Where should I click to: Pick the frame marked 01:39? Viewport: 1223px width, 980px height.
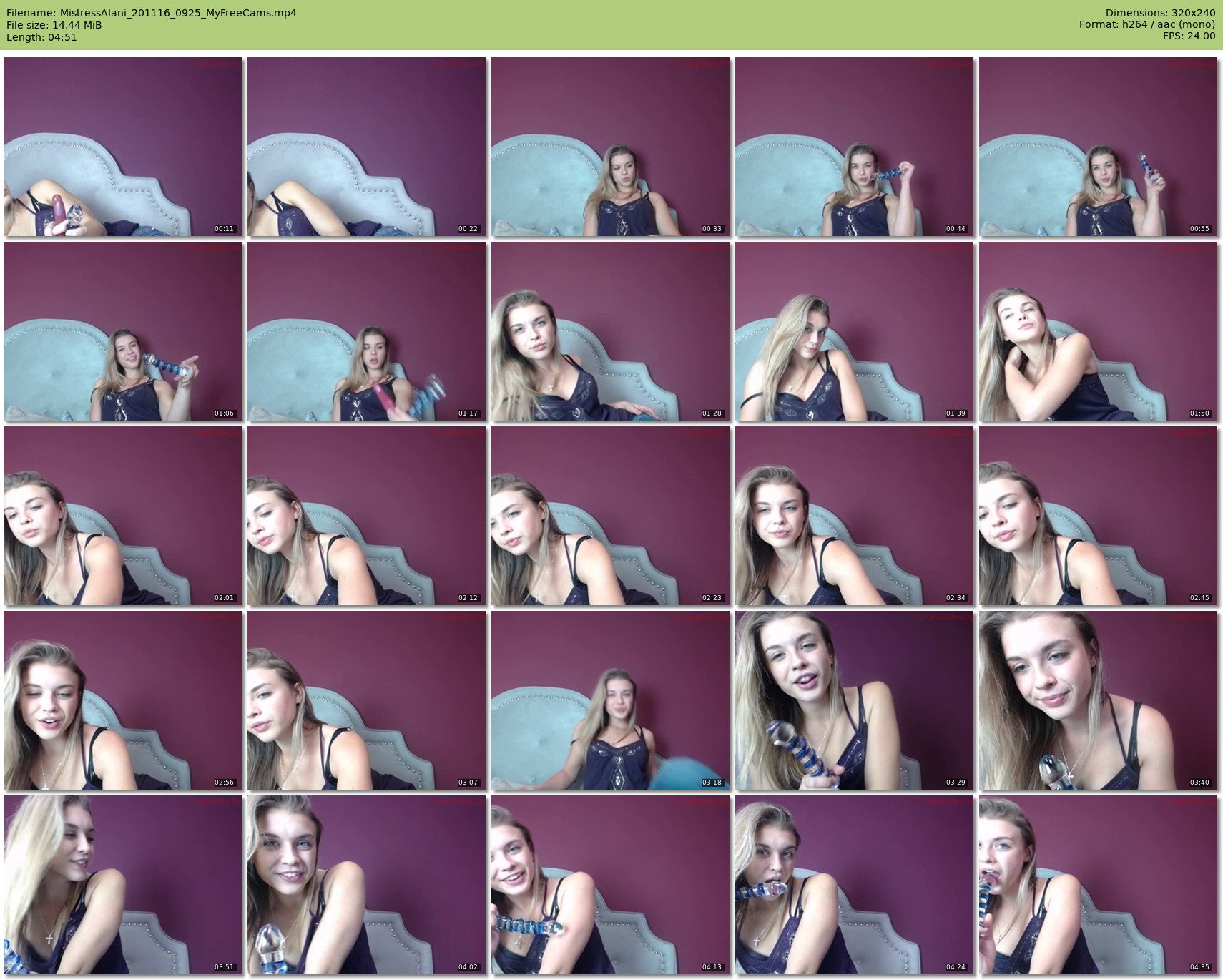(855, 331)
